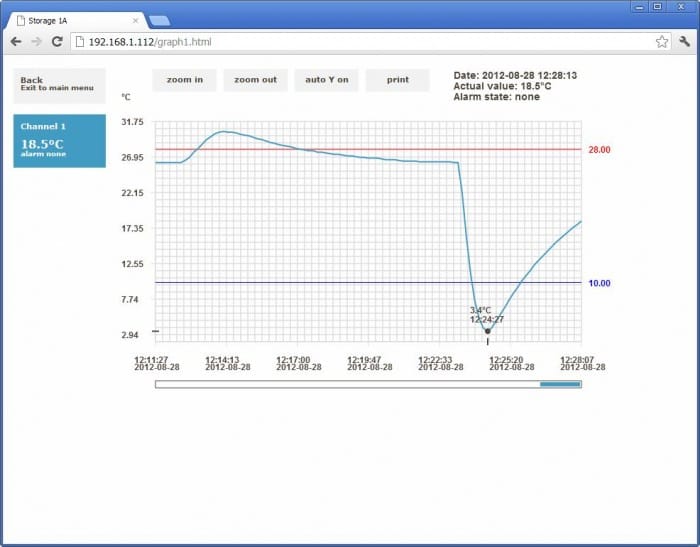Click the blue timeline scrollbar thumb
700x547 pixels.
click(560, 384)
